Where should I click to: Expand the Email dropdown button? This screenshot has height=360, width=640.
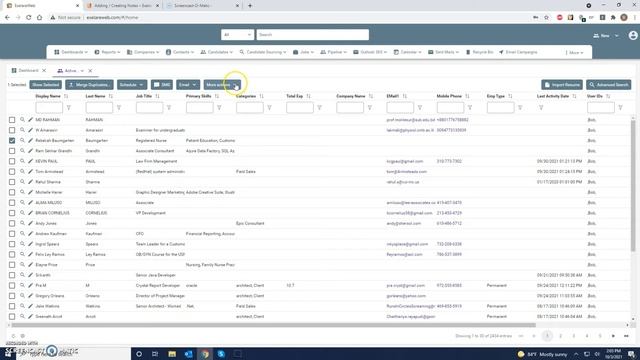(x=188, y=85)
